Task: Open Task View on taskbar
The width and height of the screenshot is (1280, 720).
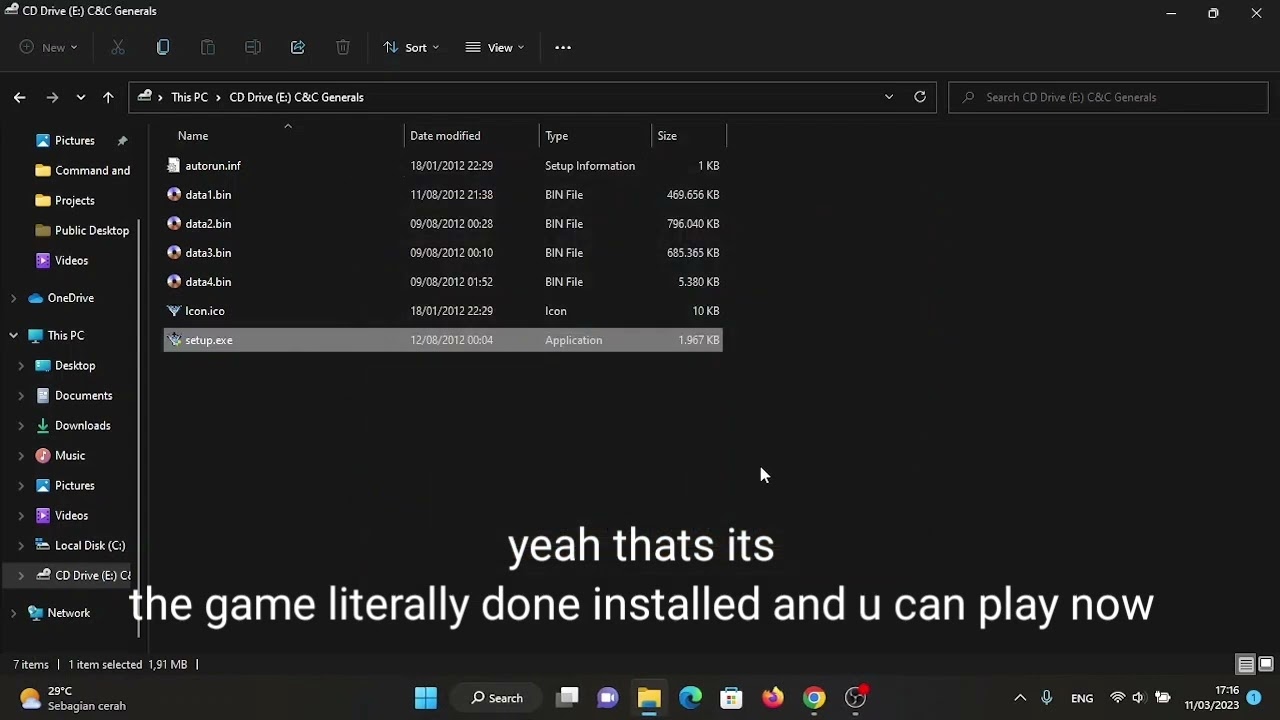Action: (568, 698)
